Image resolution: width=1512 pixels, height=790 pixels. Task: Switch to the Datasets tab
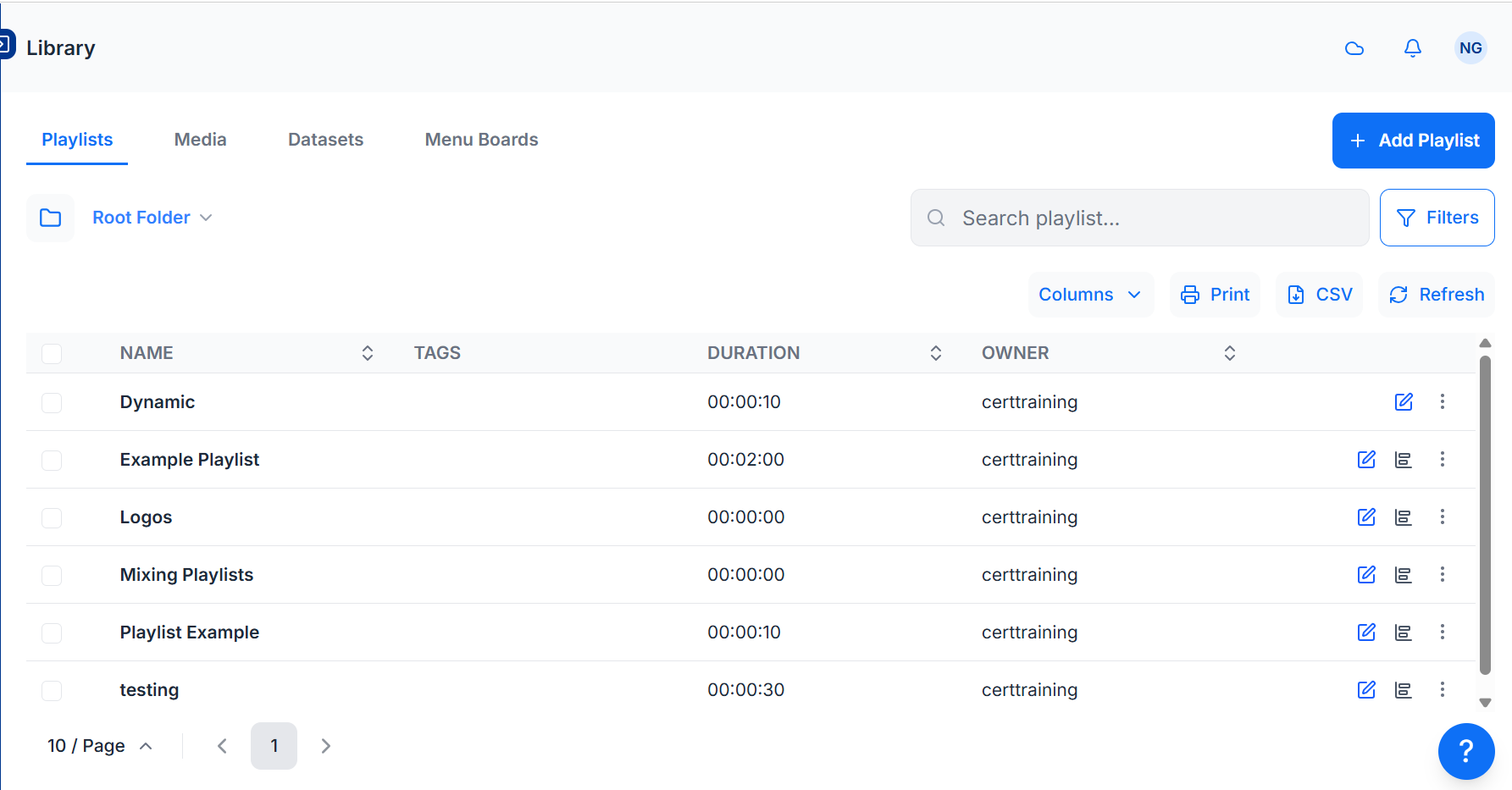(326, 140)
